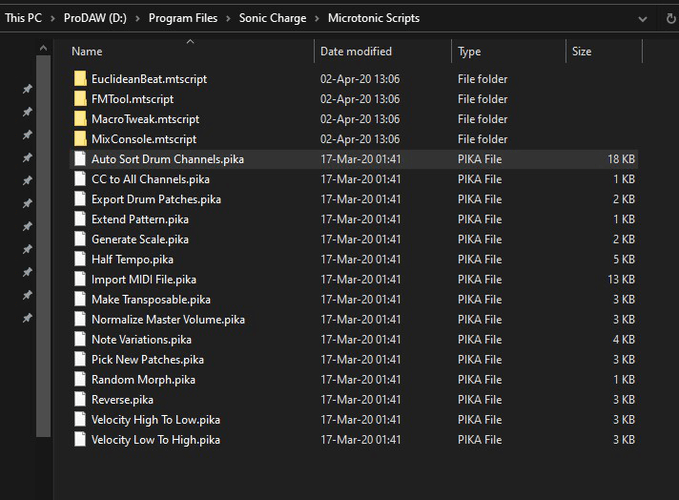Select the MacroTweak.mtscript name
This screenshot has width=679, height=500.
pos(145,119)
